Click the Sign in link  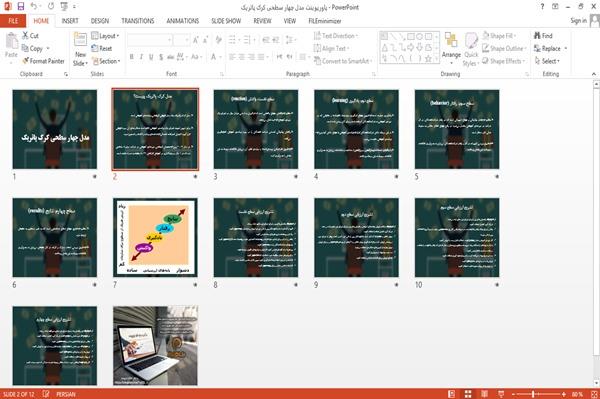click(578, 21)
